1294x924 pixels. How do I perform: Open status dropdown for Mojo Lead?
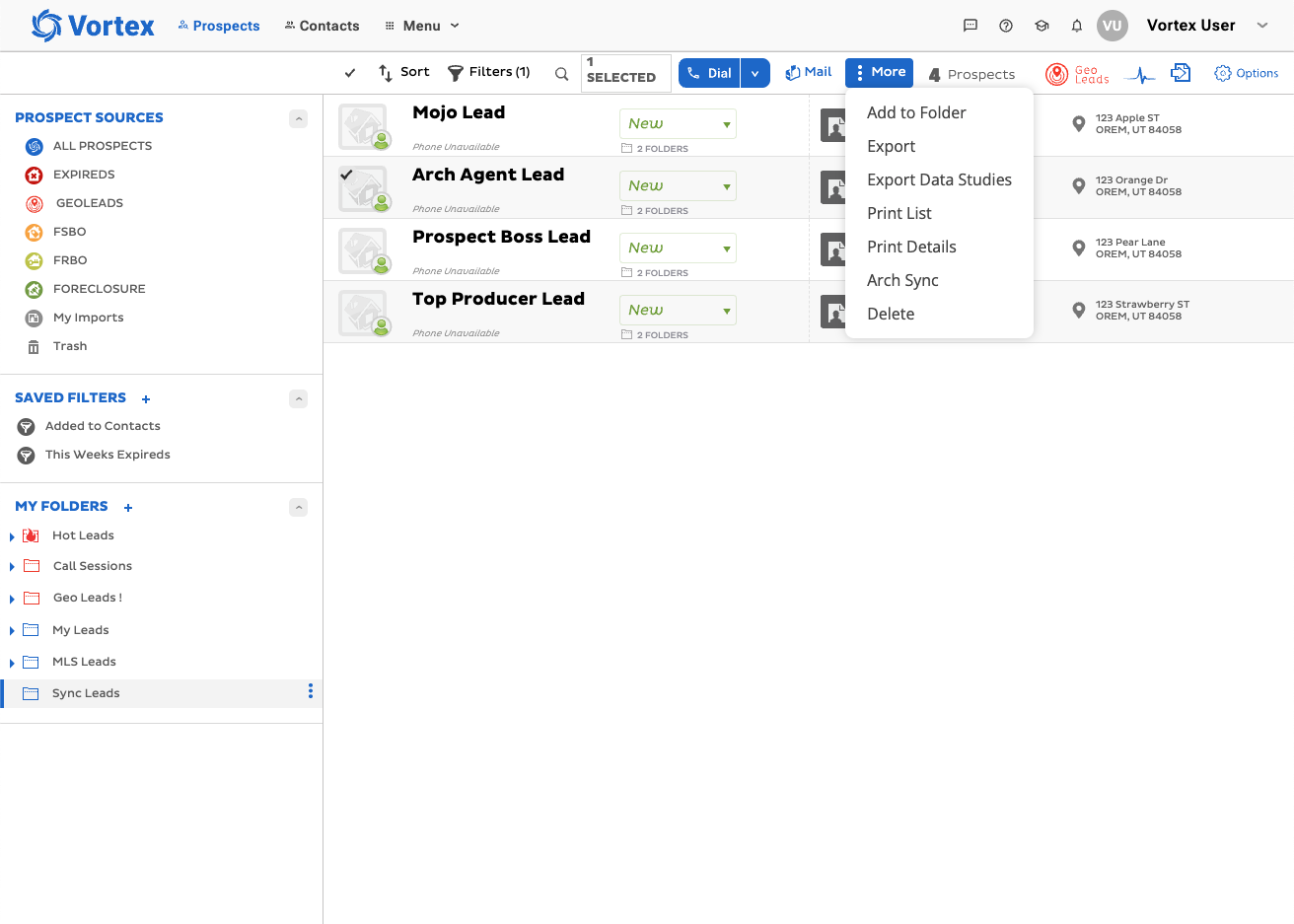point(678,123)
